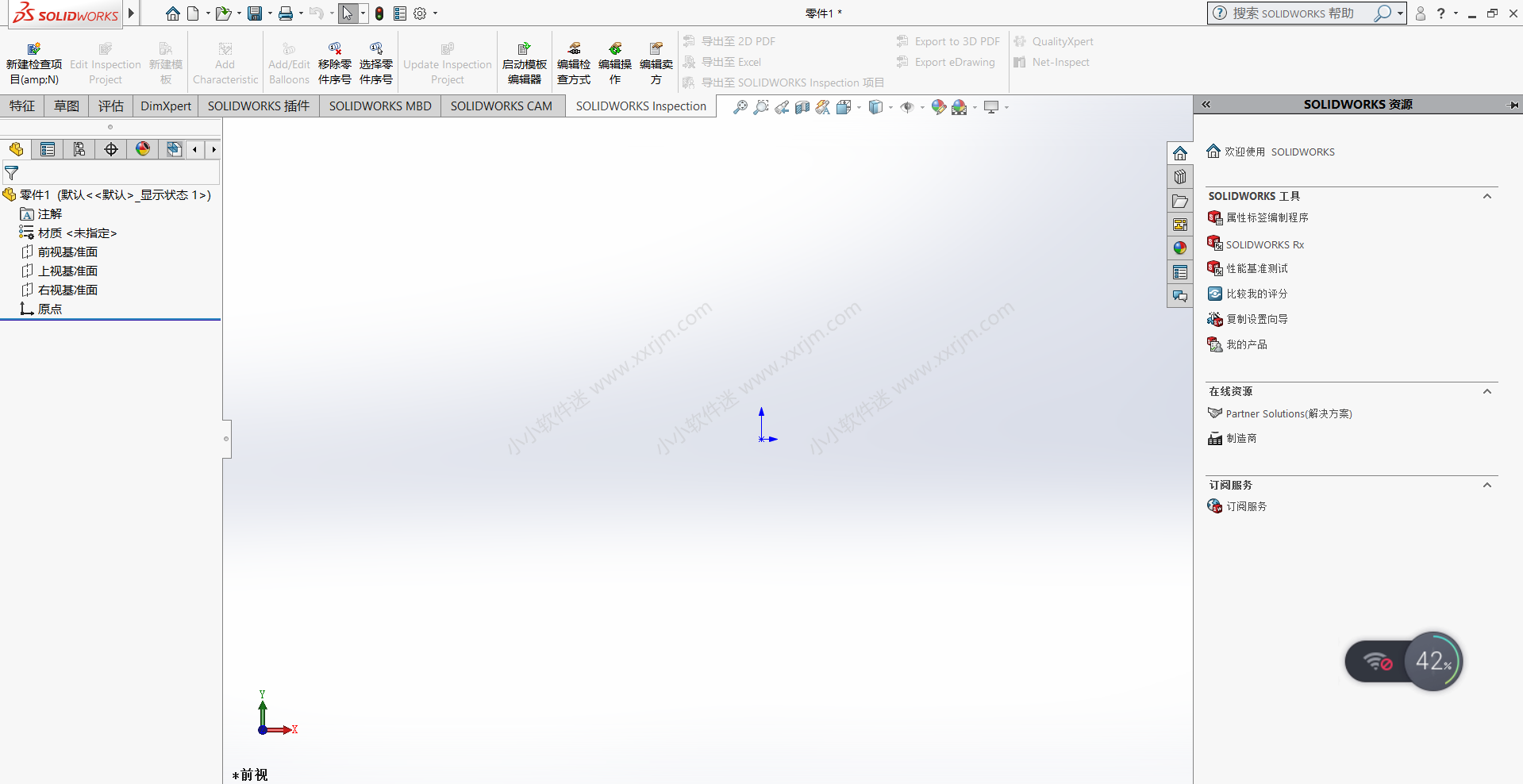Click Dynamic Annotation Views icon

click(823, 107)
